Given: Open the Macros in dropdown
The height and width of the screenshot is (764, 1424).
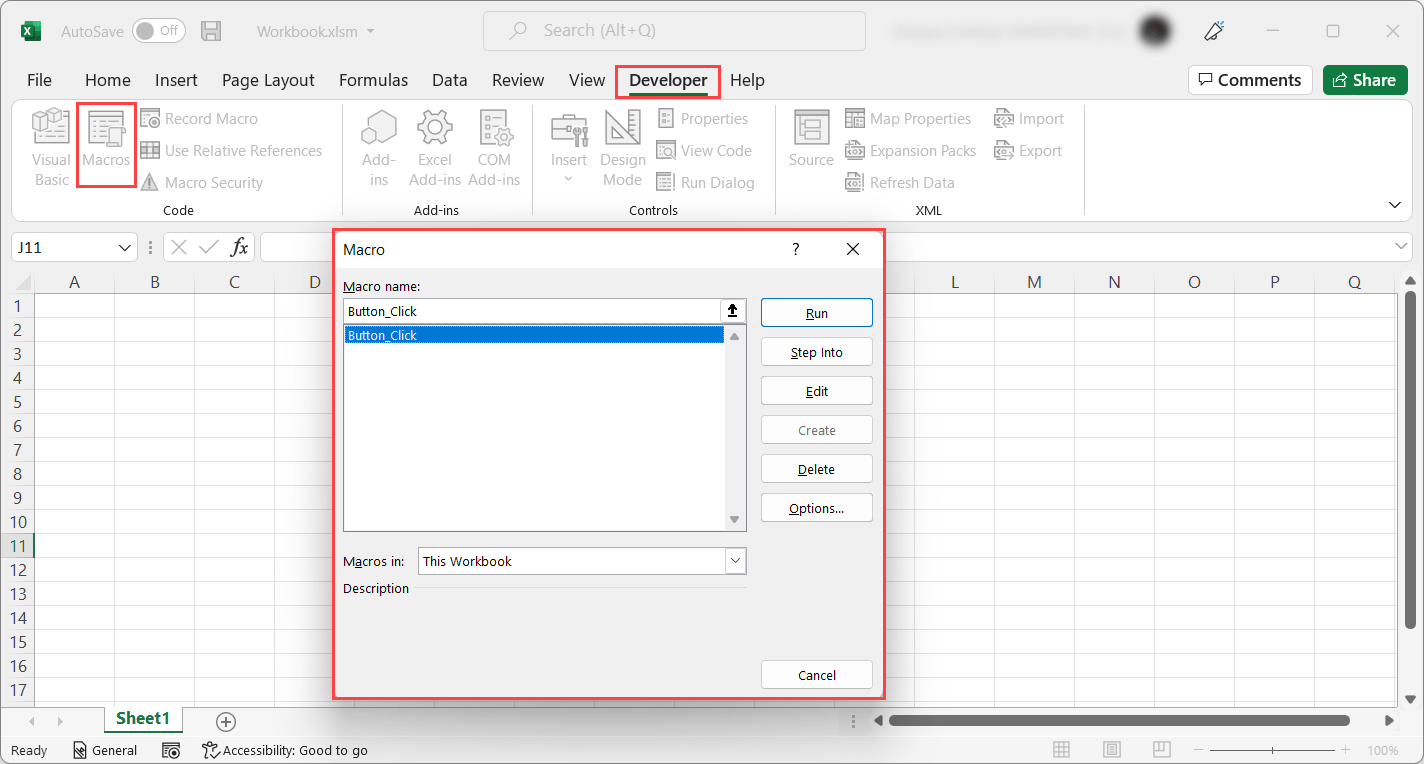Looking at the screenshot, I should click(x=735, y=561).
